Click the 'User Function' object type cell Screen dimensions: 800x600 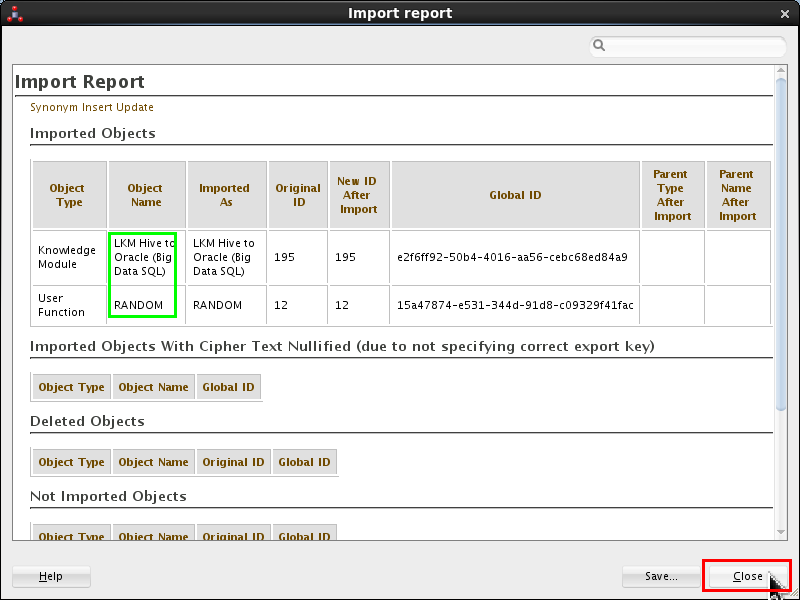click(69, 305)
